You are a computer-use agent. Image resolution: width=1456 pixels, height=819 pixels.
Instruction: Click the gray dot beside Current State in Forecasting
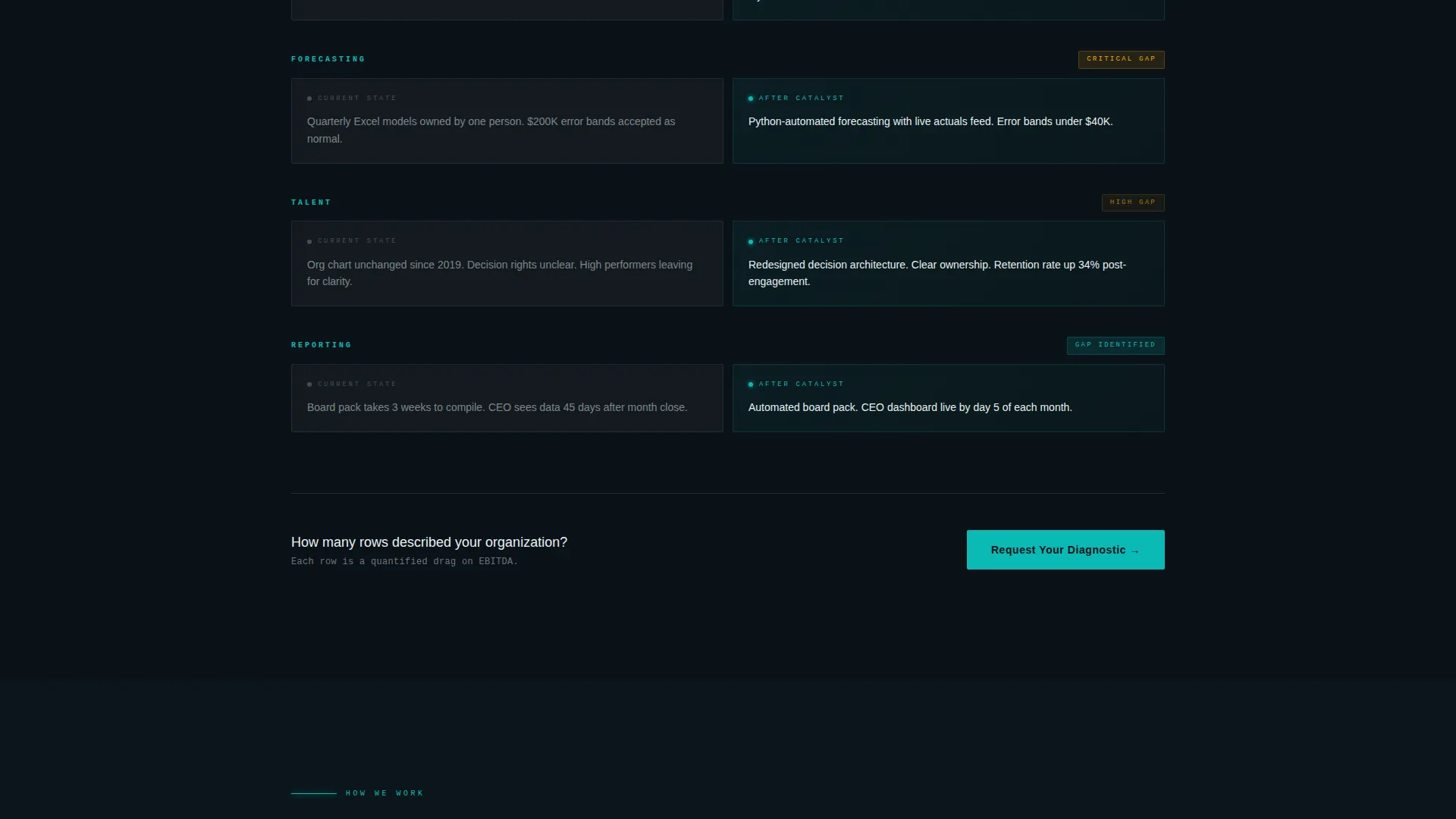[309, 99]
